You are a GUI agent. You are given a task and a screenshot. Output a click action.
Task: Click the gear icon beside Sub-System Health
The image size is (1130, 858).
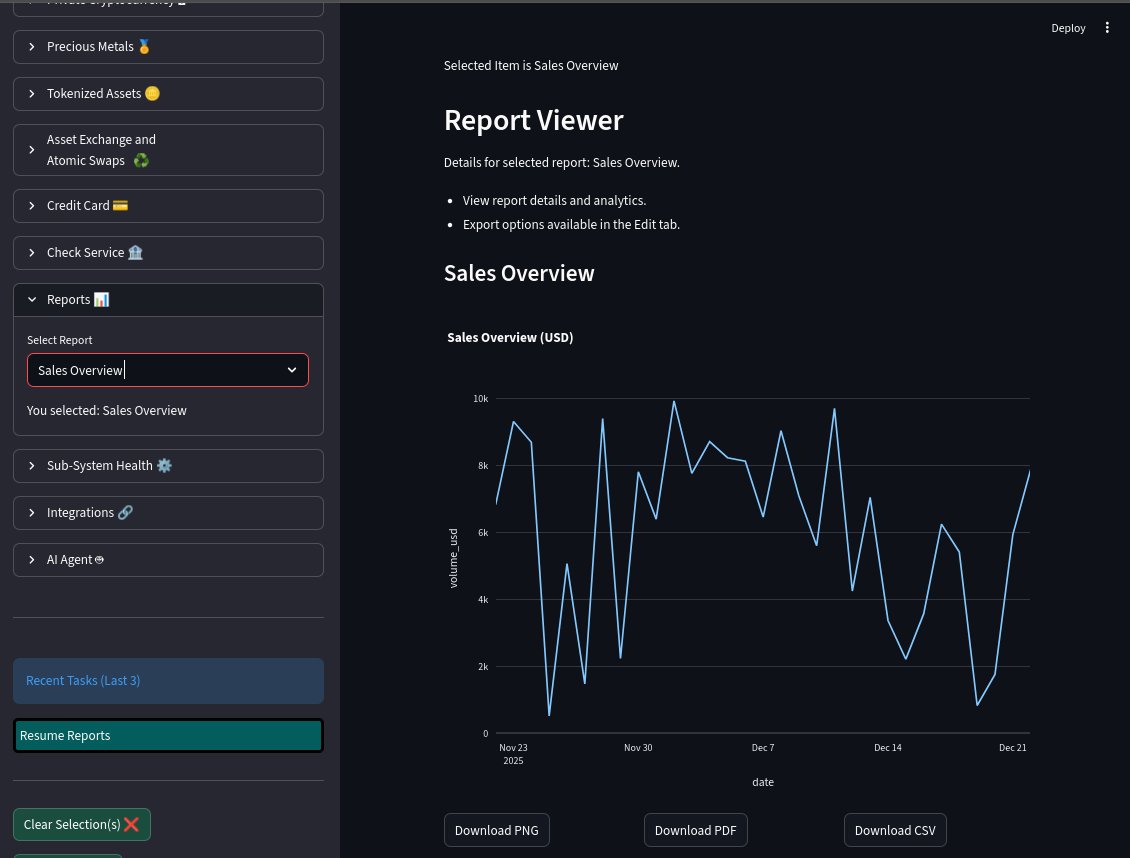165,466
